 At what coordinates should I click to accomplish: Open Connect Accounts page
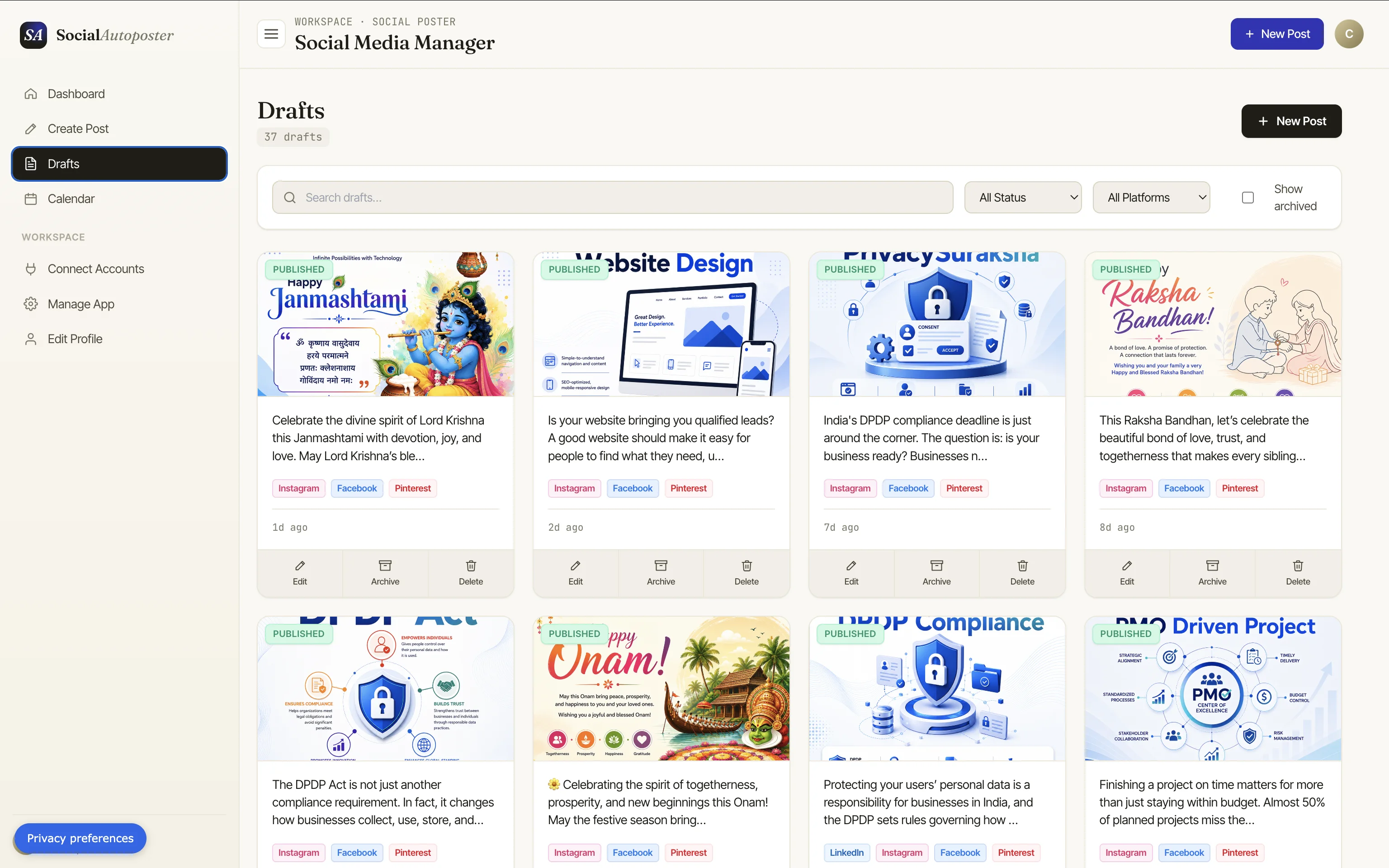pyautogui.click(x=119, y=269)
